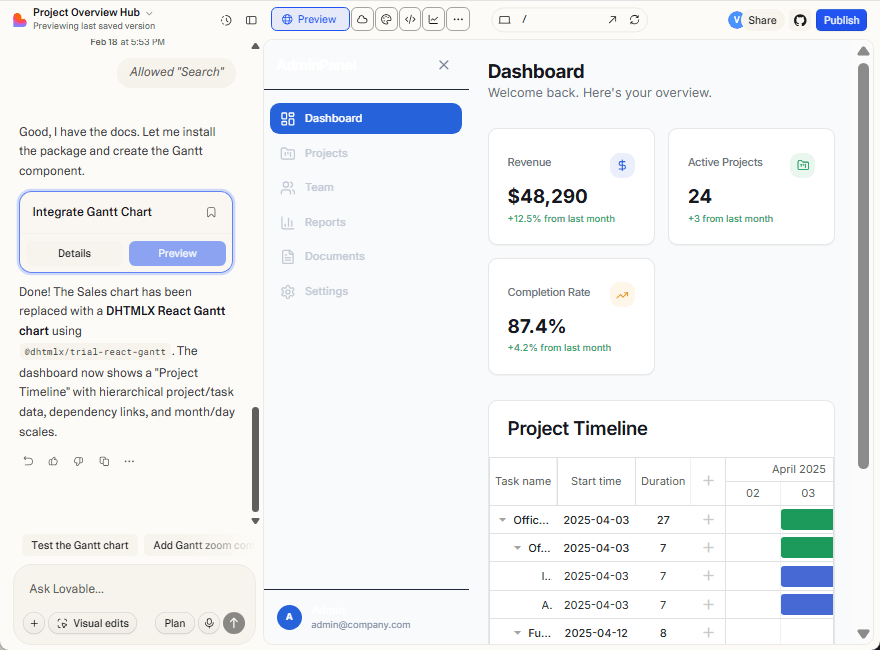This screenshot has height=650, width=880.
Task: Click the thumbs up feedback icon
Action: click(54, 461)
